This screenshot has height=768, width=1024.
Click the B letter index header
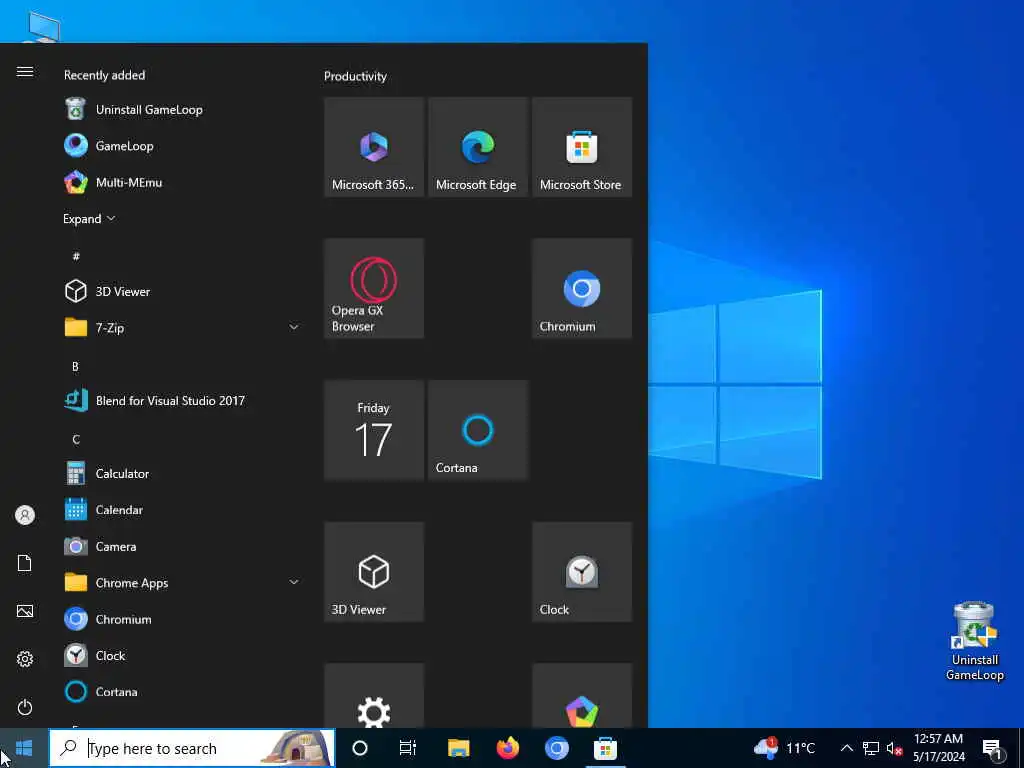click(x=75, y=366)
